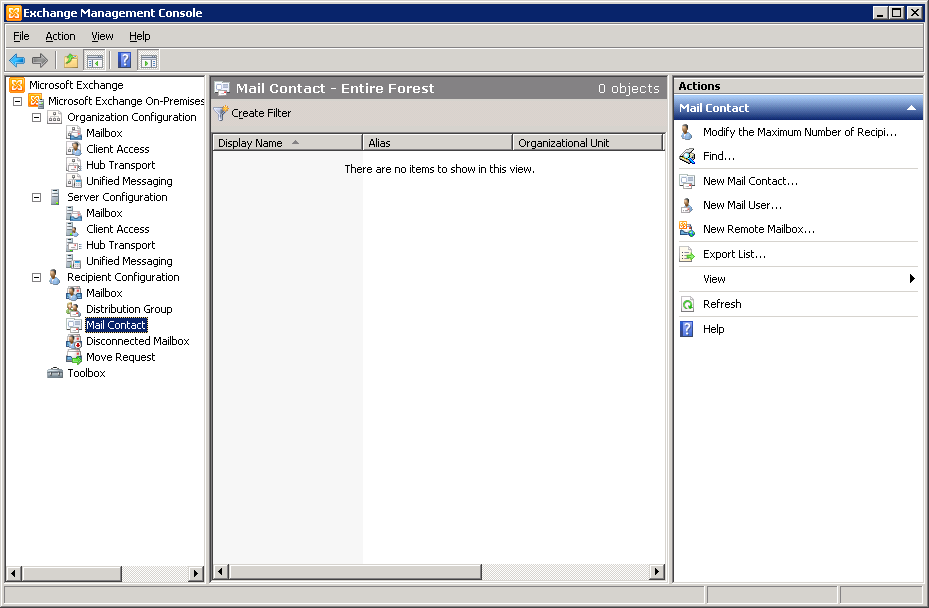Click the tree pane scroll-right arrow

[x=196, y=573]
